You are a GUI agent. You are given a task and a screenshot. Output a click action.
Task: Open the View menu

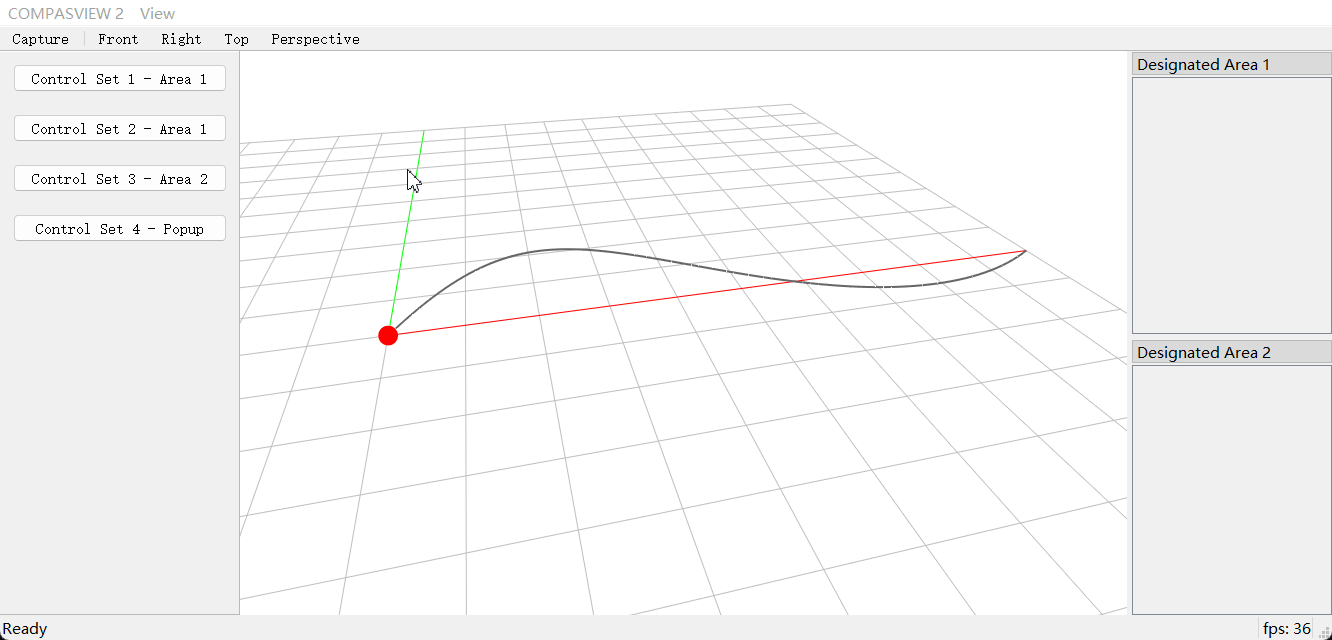(x=157, y=14)
